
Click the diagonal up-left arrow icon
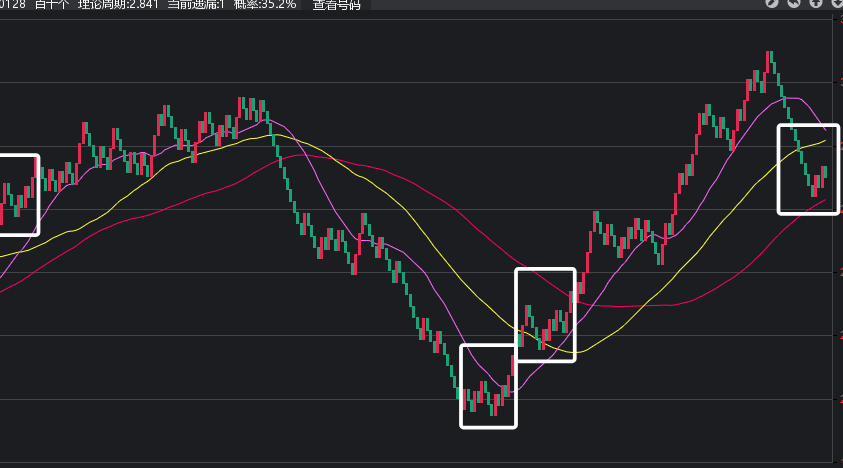point(794,3)
